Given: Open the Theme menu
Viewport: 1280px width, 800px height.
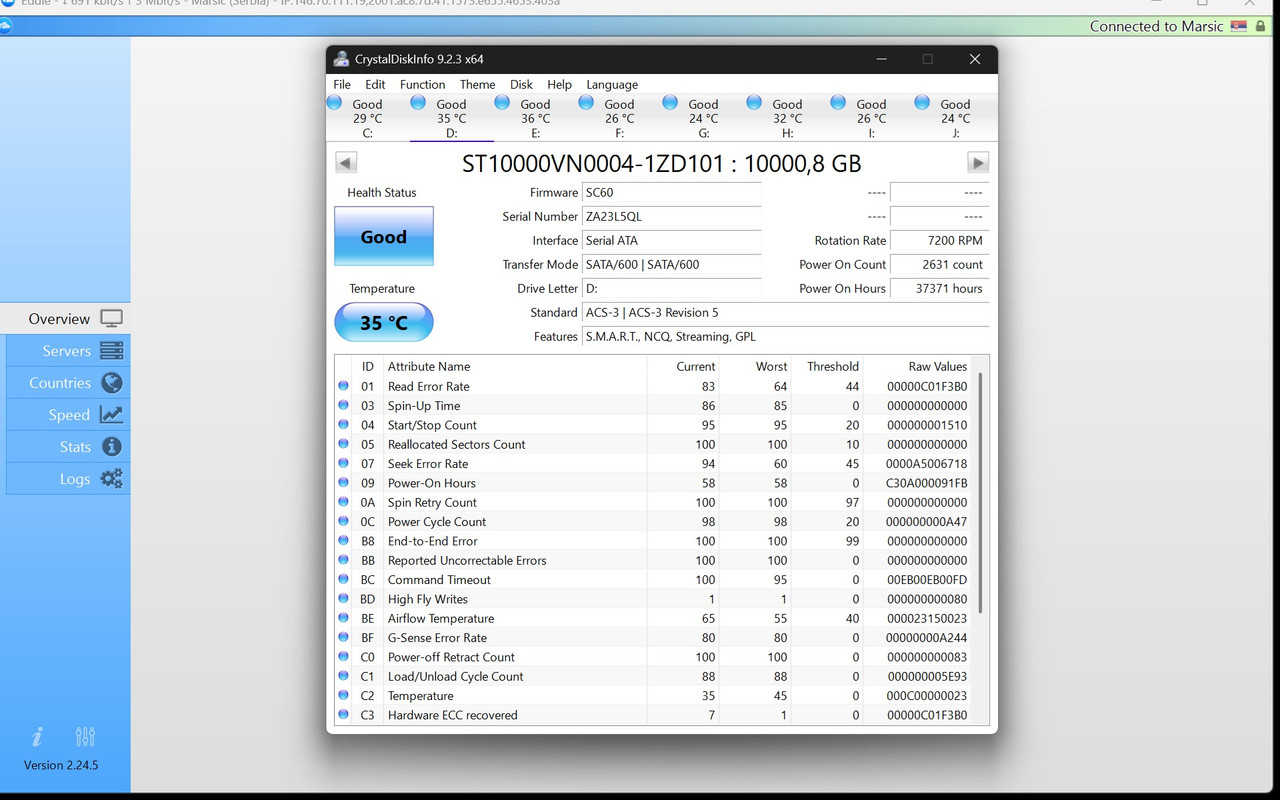Looking at the screenshot, I should [477, 85].
